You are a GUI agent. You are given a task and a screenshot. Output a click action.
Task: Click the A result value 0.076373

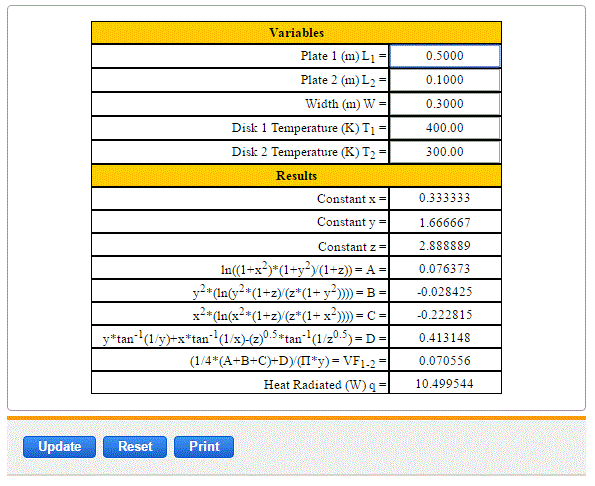click(444, 269)
